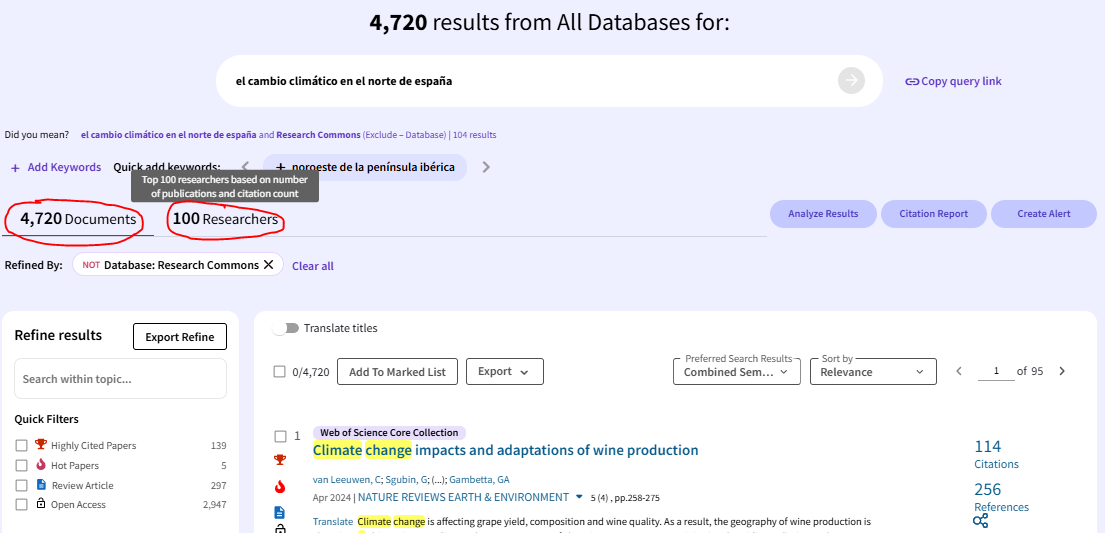Viewport: 1105px width, 533px height.
Task: Remove the Research Commons database filter
Action: 268,265
